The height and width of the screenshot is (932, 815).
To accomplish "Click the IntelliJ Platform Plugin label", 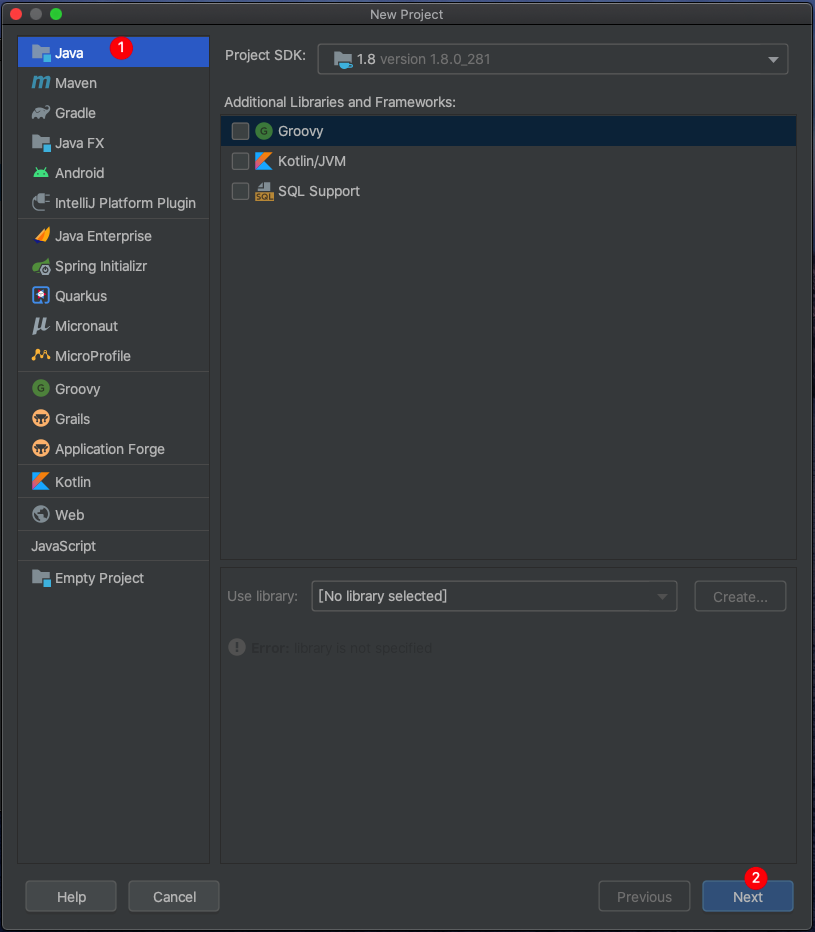I will click(125, 203).
